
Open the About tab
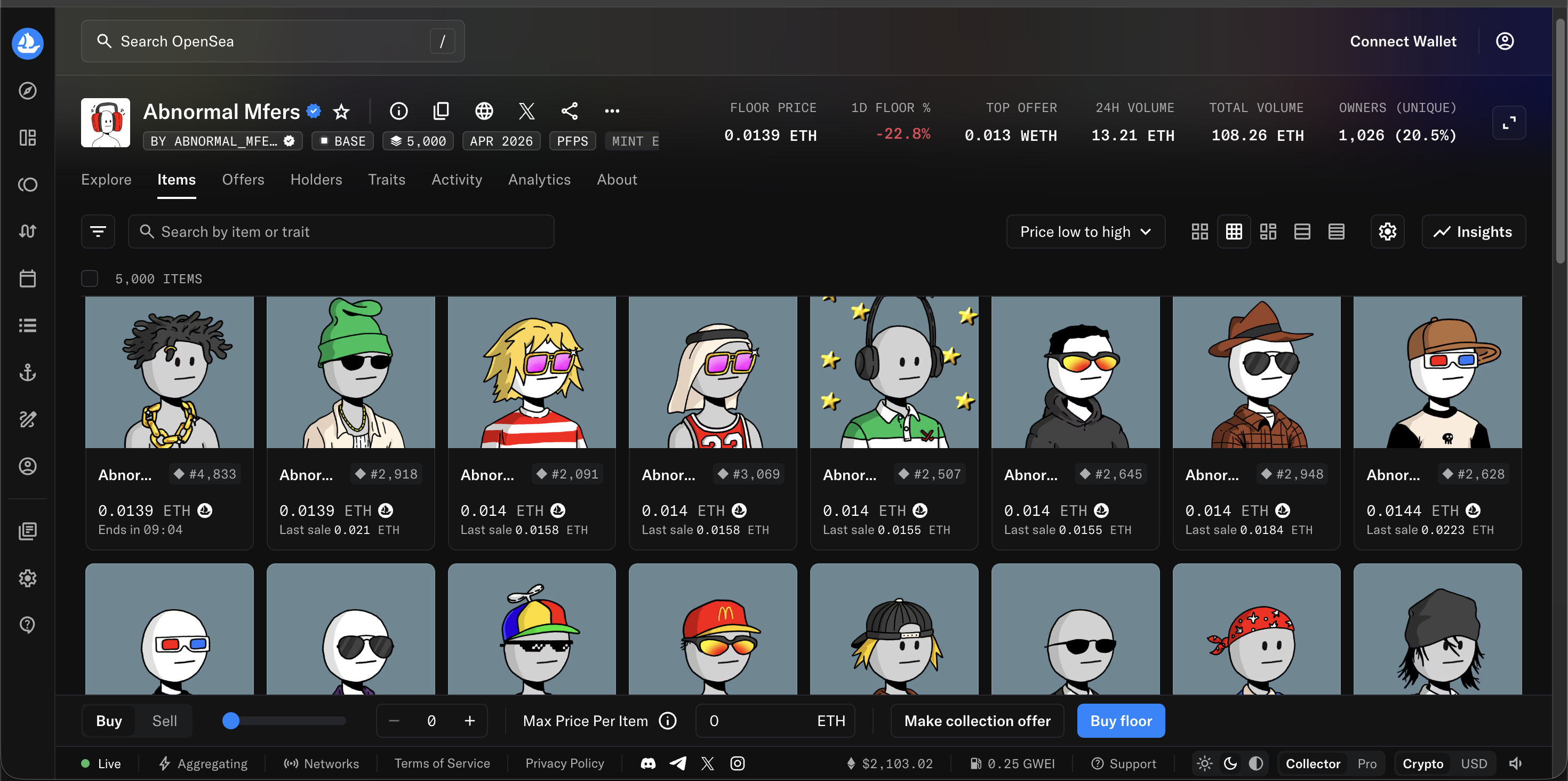pos(617,180)
